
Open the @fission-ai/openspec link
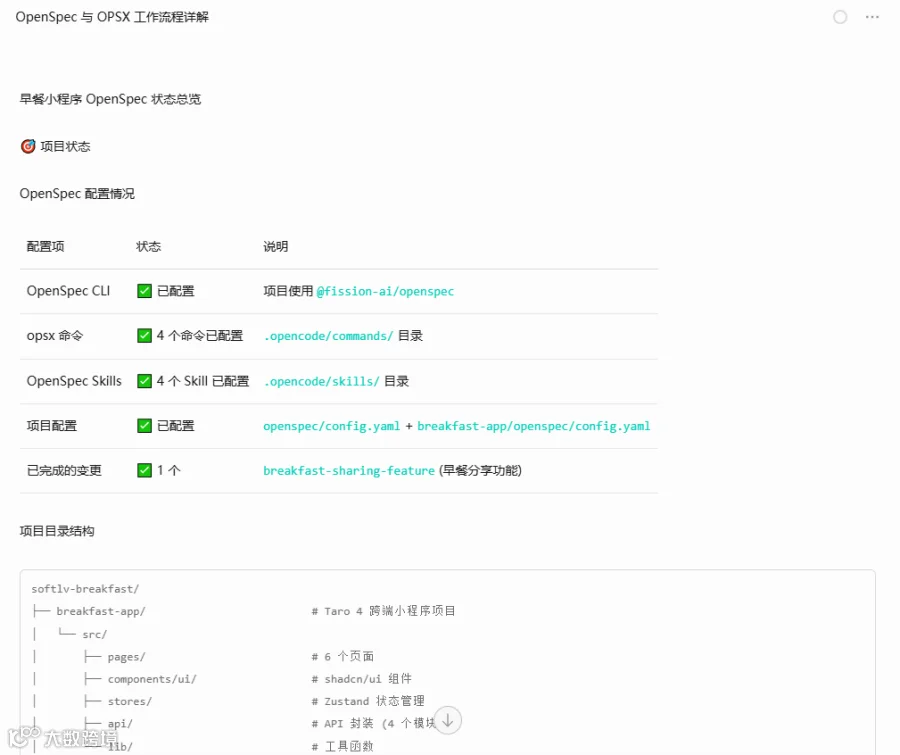pyautogui.click(x=385, y=291)
